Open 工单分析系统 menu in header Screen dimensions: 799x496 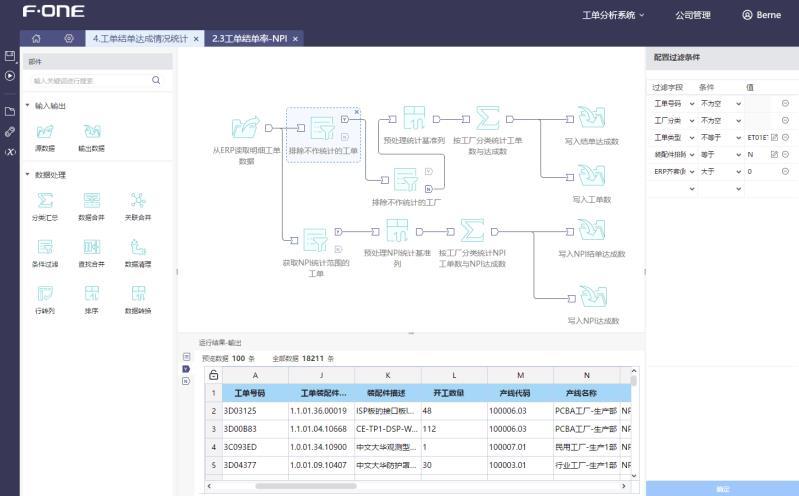(613, 15)
